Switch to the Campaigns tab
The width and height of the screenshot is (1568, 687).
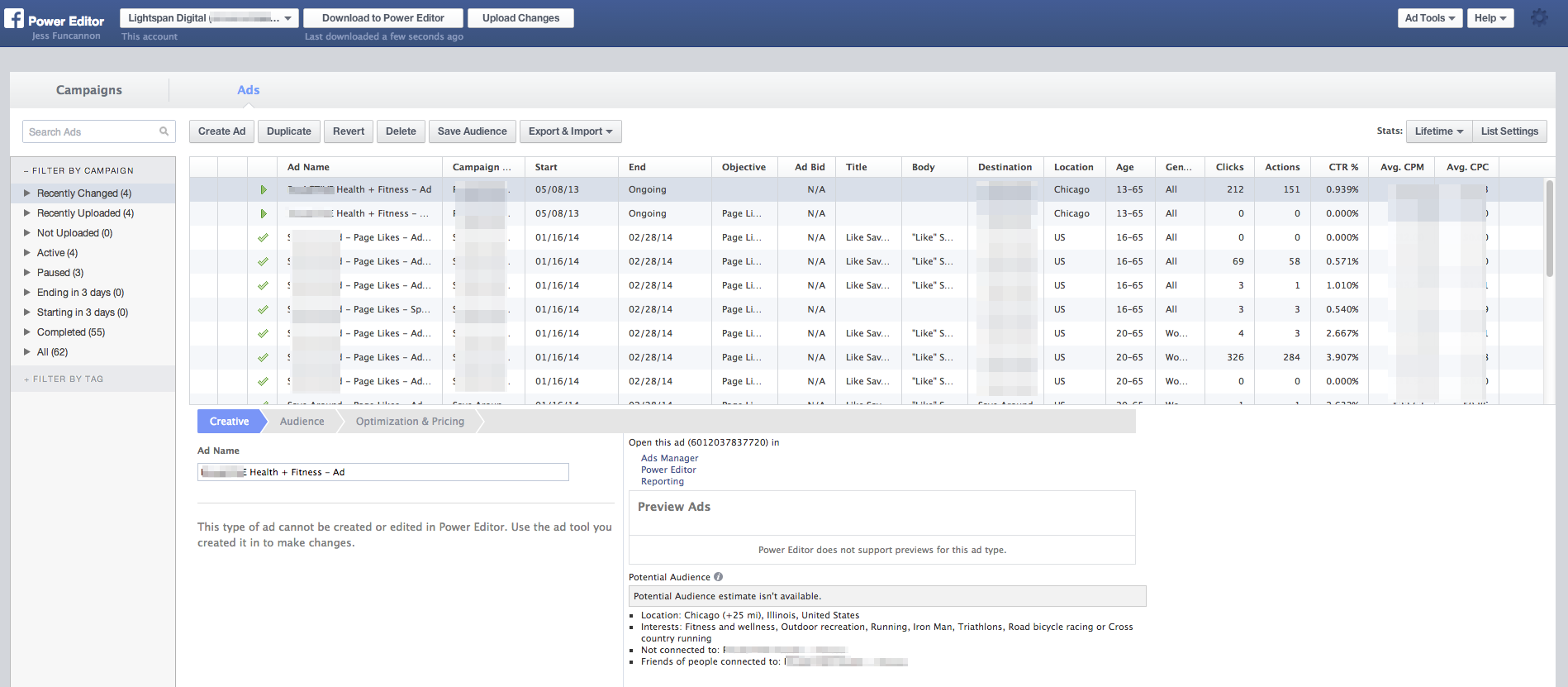click(89, 90)
